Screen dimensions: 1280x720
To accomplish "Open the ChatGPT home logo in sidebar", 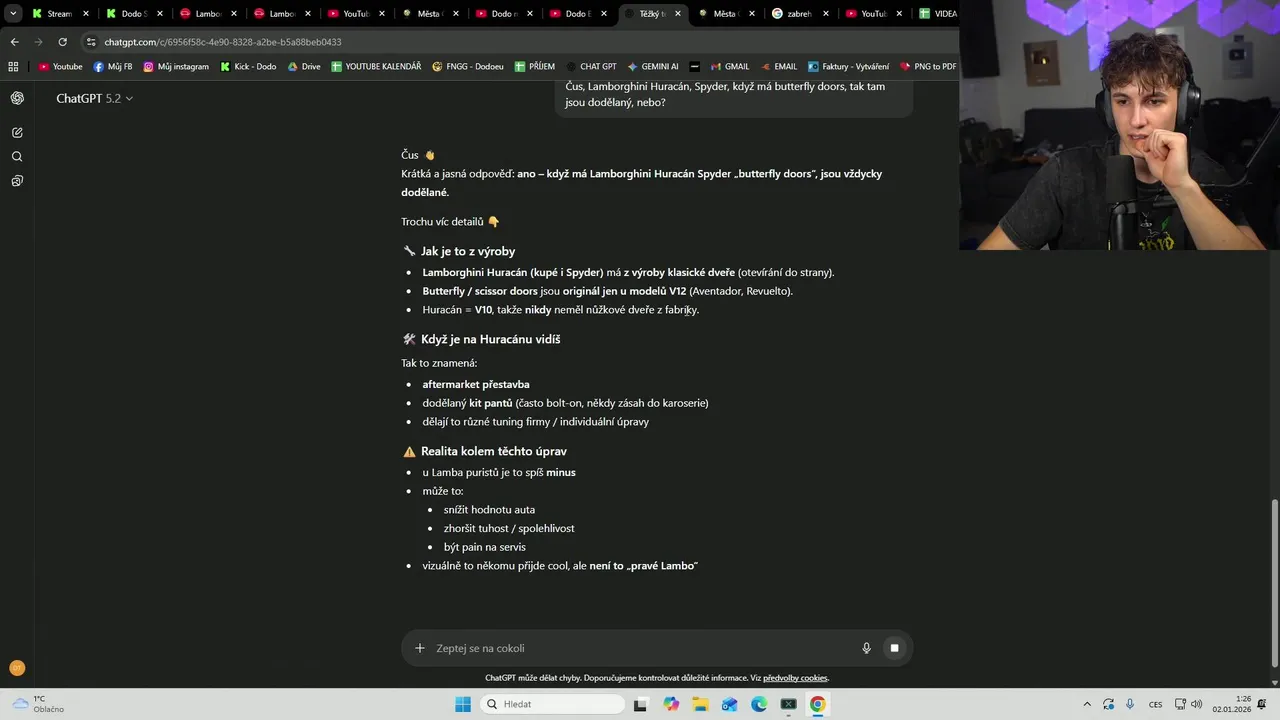I will click(x=17, y=98).
